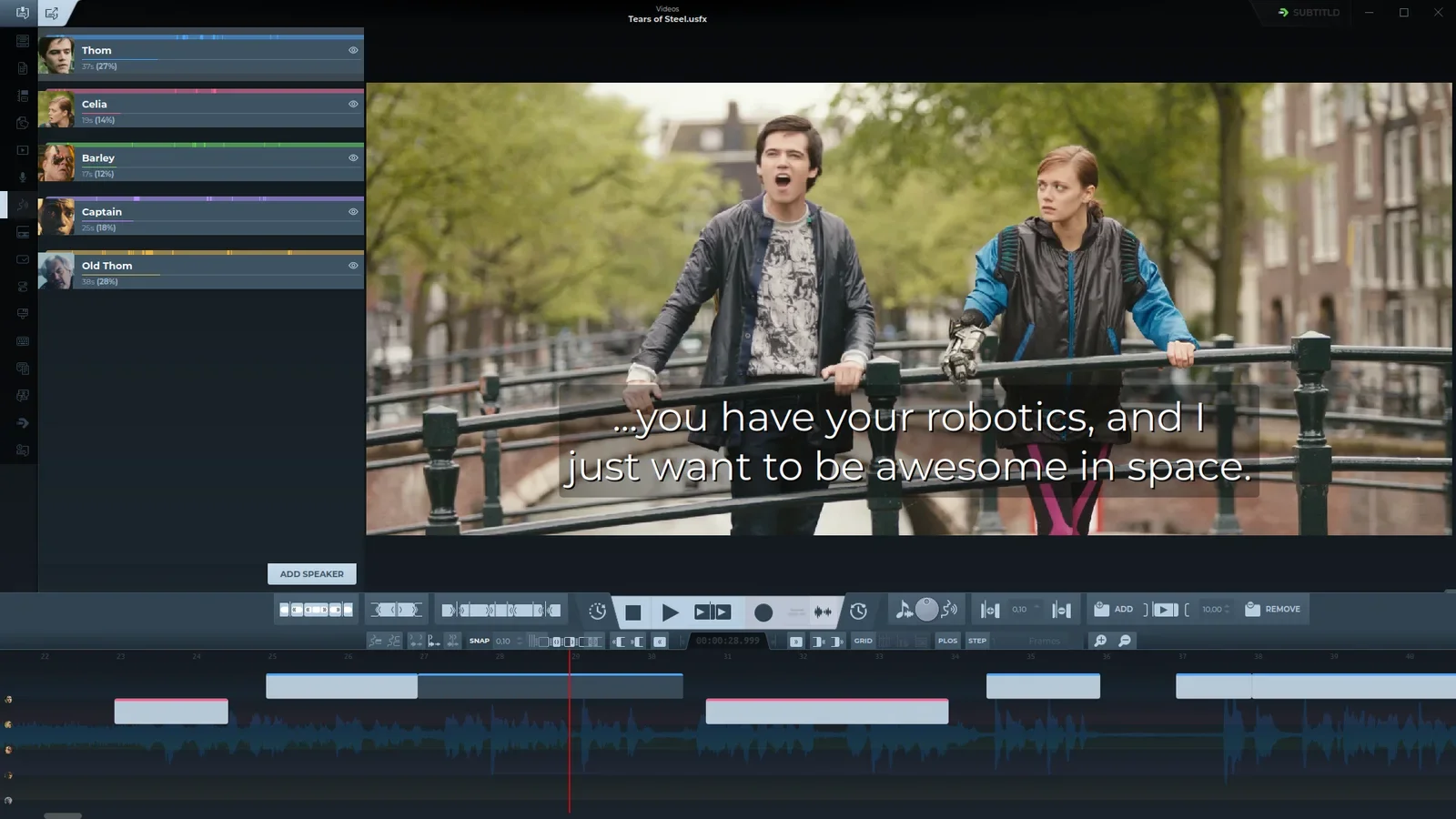Stop playback with the square button
Viewport: 1456px width, 819px height.
(632, 612)
